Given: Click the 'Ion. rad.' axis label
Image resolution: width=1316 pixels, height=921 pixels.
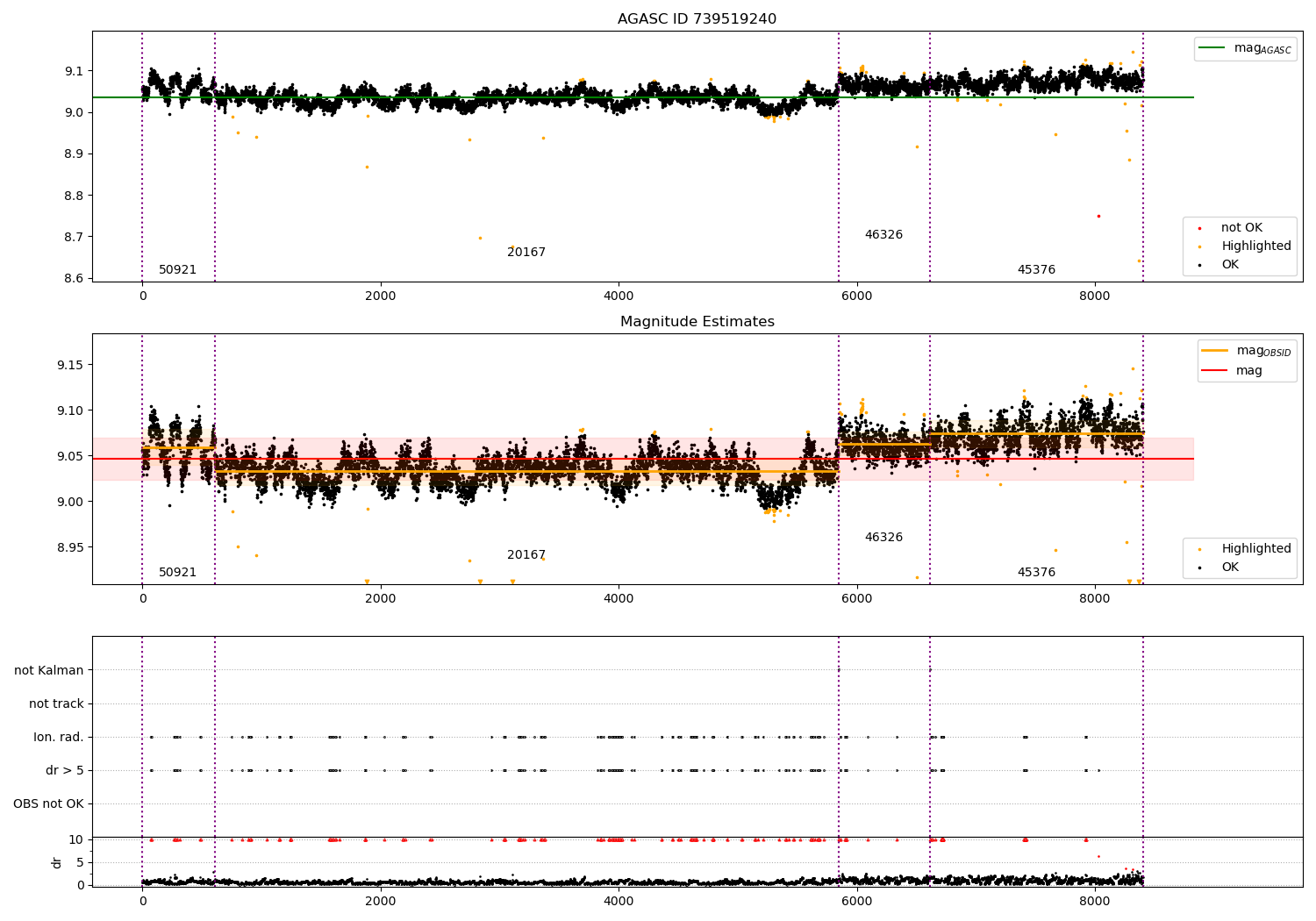Looking at the screenshot, I should pyautogui.click(x=59, y=738).
